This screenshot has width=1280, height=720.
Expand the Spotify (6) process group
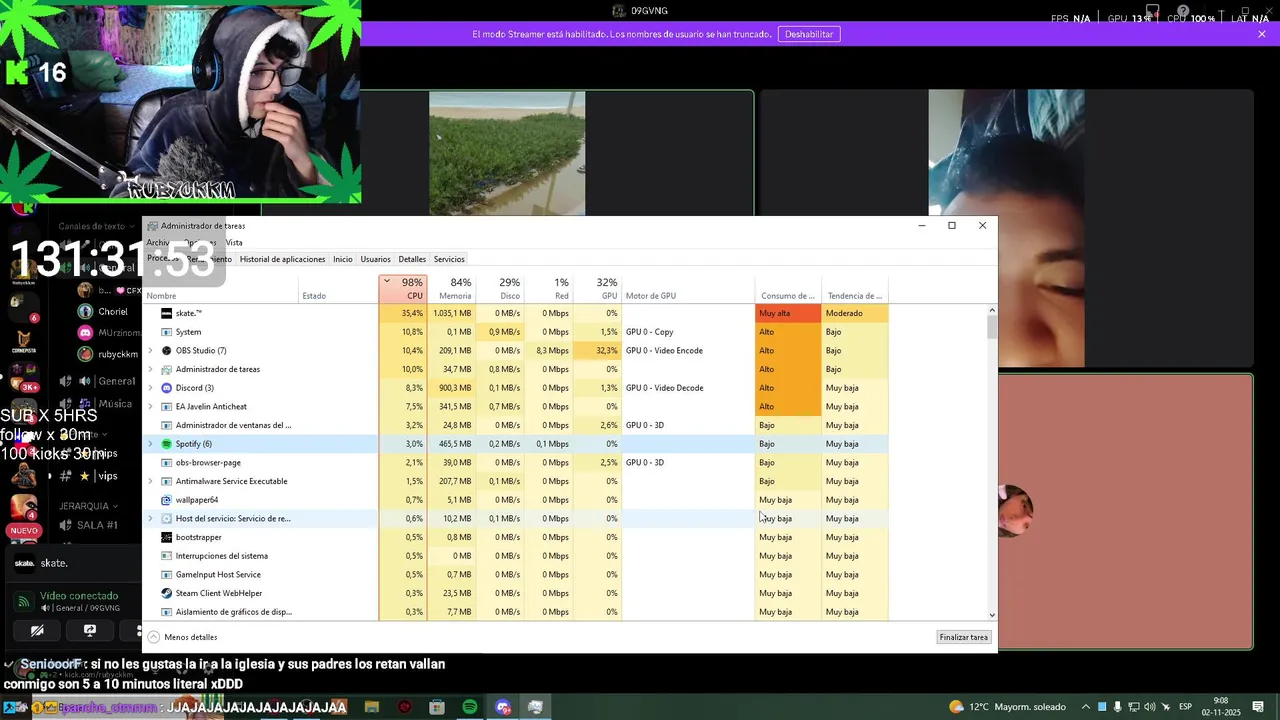(150, 444)
